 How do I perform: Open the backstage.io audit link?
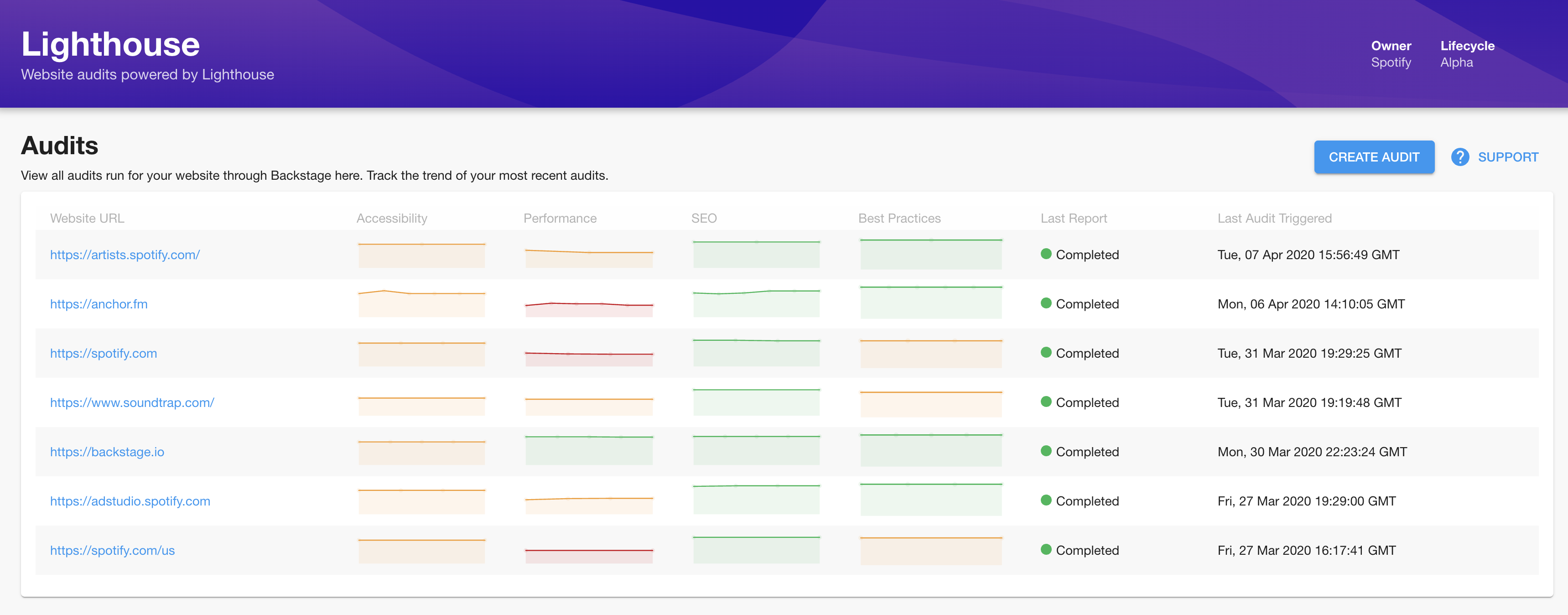(x=107, y=453)
